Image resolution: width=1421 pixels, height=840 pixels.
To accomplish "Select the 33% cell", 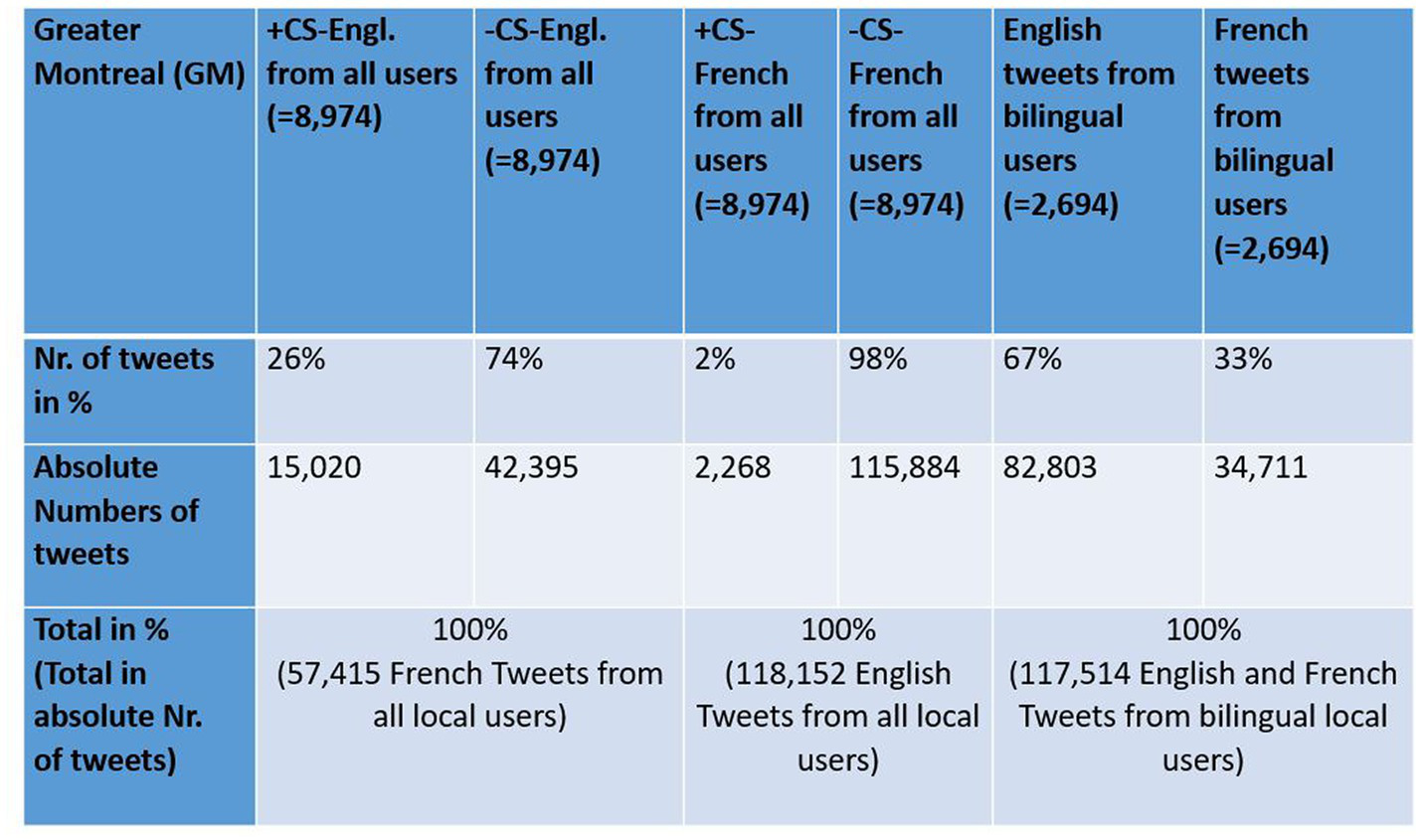I will point(1243,359).
